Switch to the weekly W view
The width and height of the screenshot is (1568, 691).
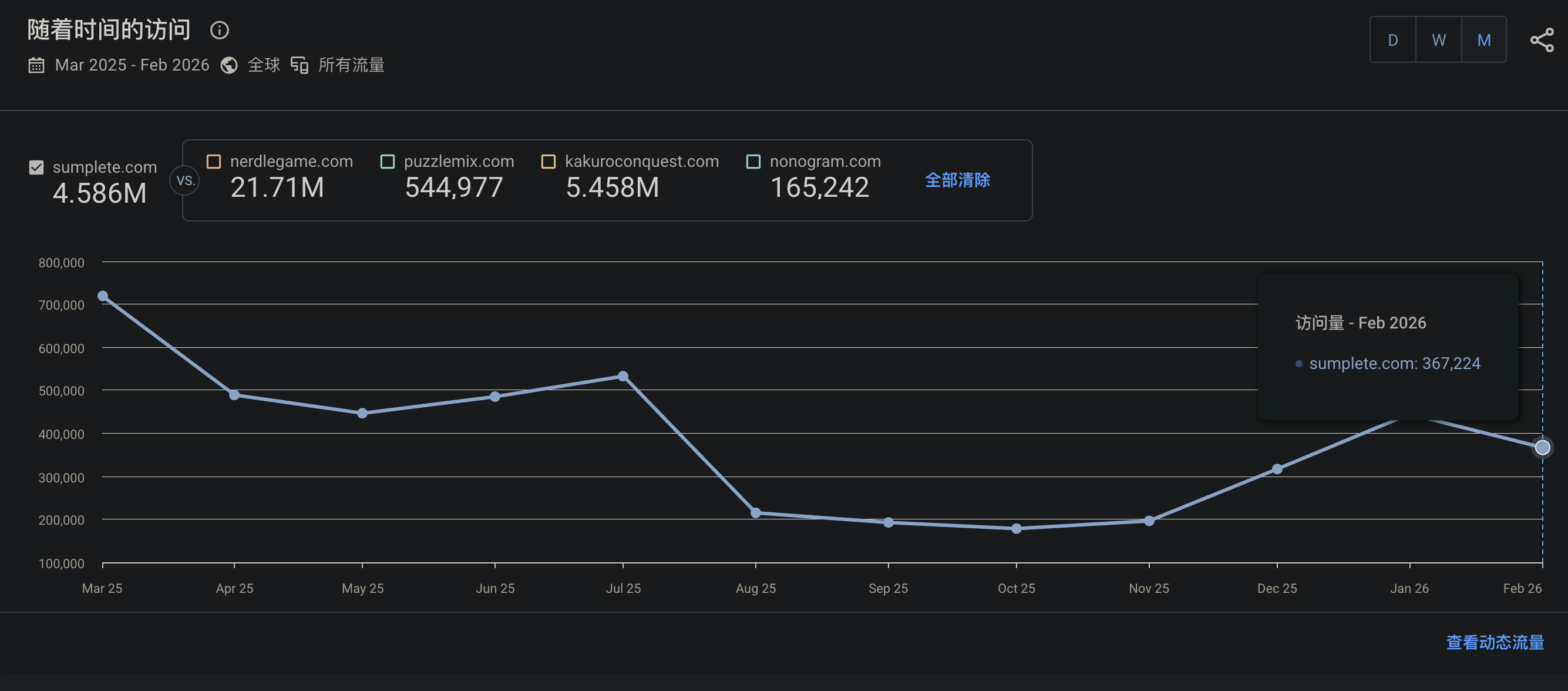tap(1438, 40)
